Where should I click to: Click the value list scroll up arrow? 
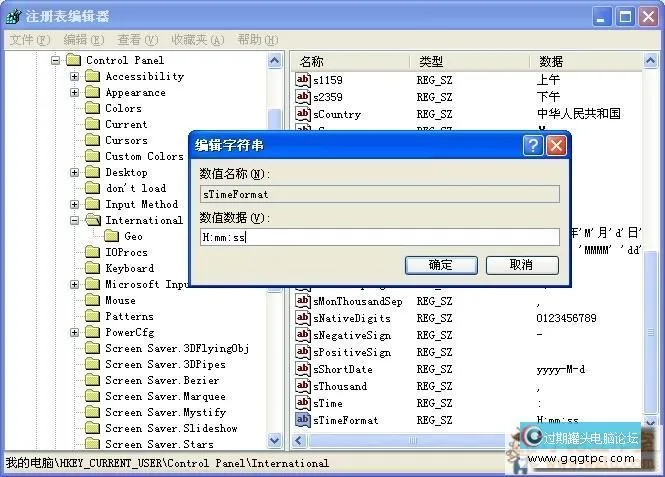pyautogui.click(x=650, y=61)
